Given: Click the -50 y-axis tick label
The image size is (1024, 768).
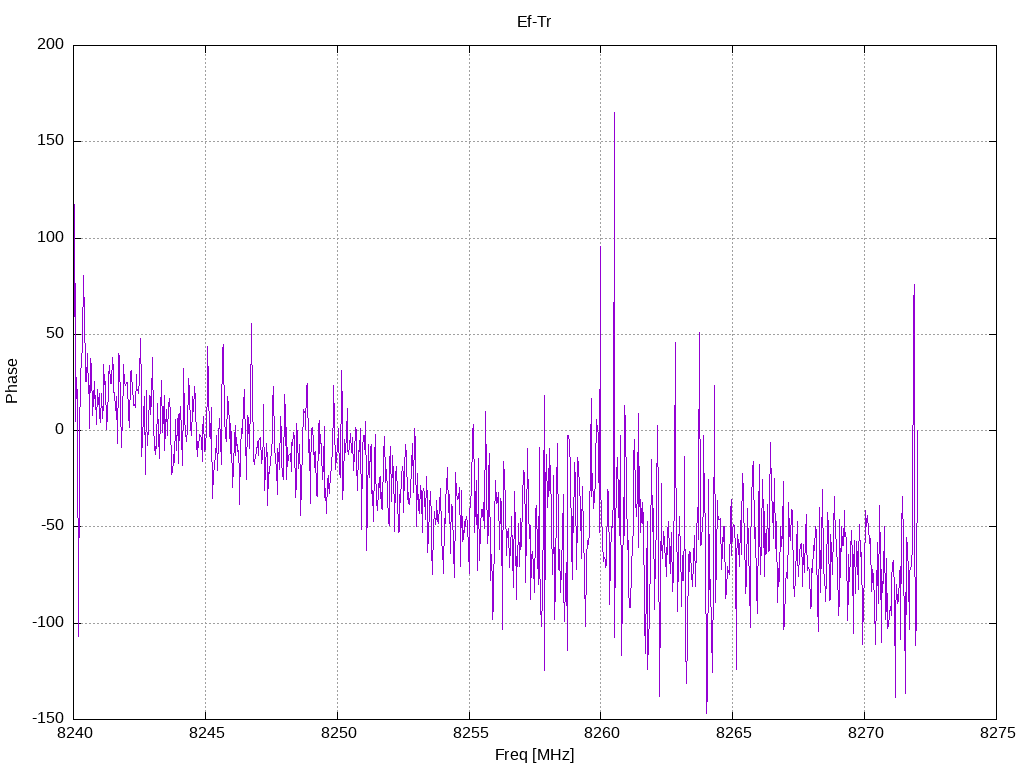Looking at the screenshot, I should click(52, 526).
